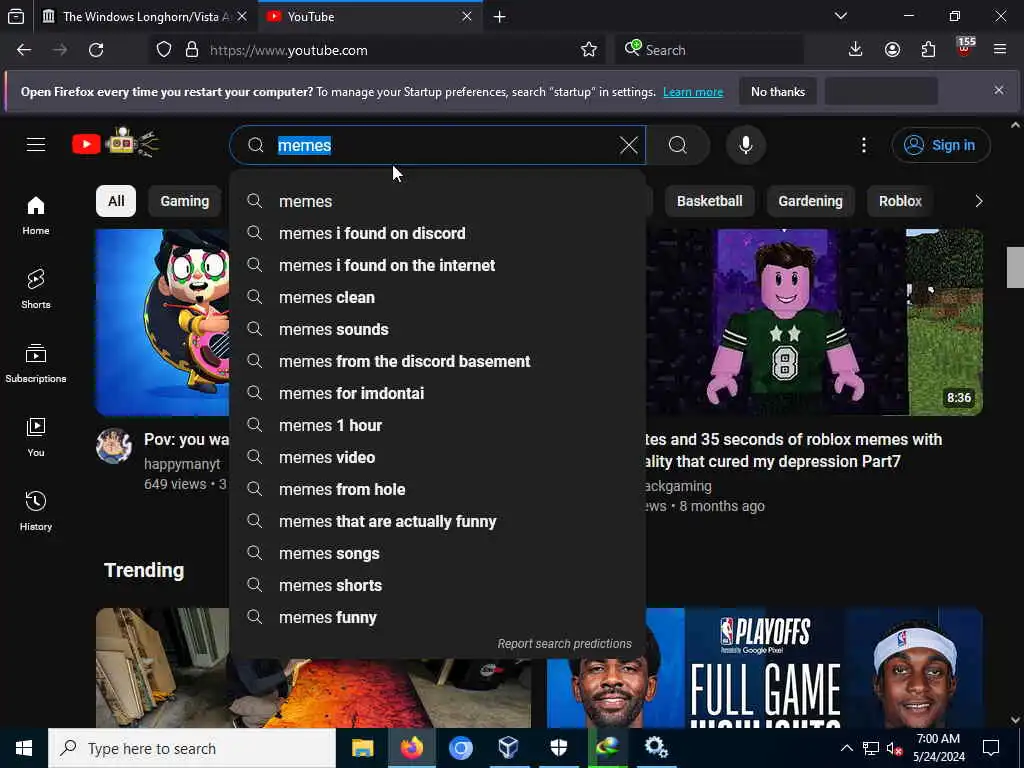The width and height of the screenshot is (1024, 768).
Task: Choose suggestion "memes songs"
Action: 438,553
